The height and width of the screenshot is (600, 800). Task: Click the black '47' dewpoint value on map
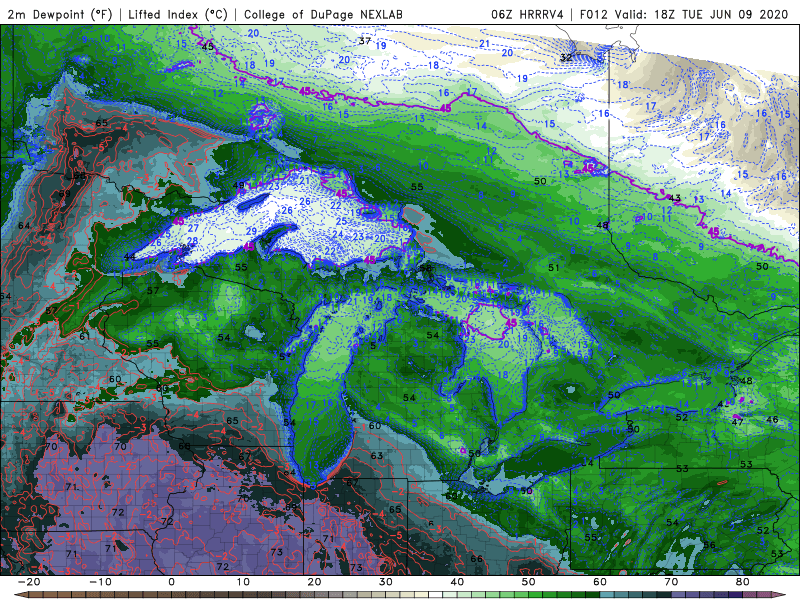coord(737,422)
